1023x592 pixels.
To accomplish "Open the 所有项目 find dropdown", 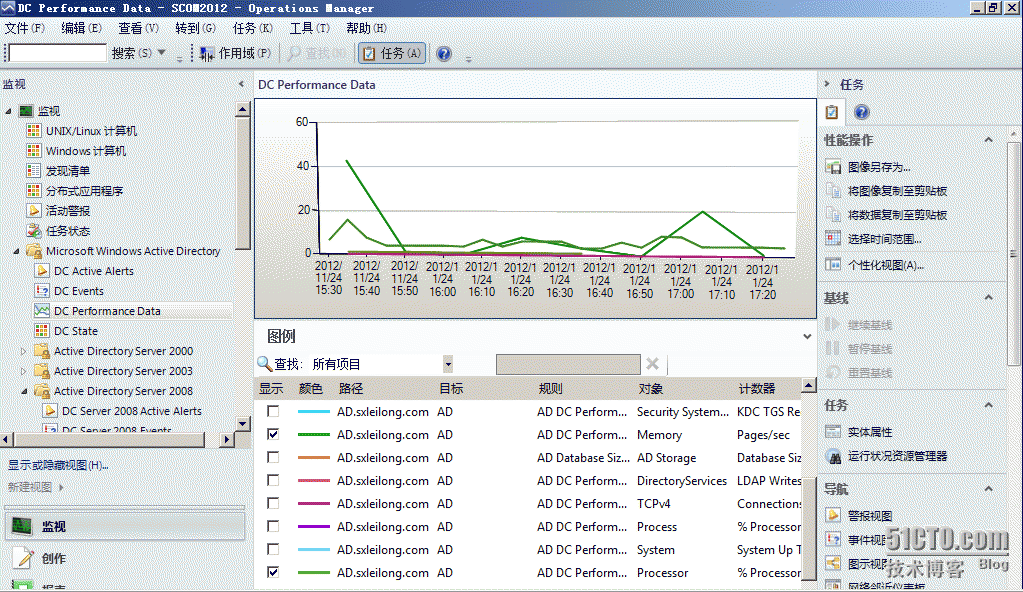I will click(x=448, y=364).
